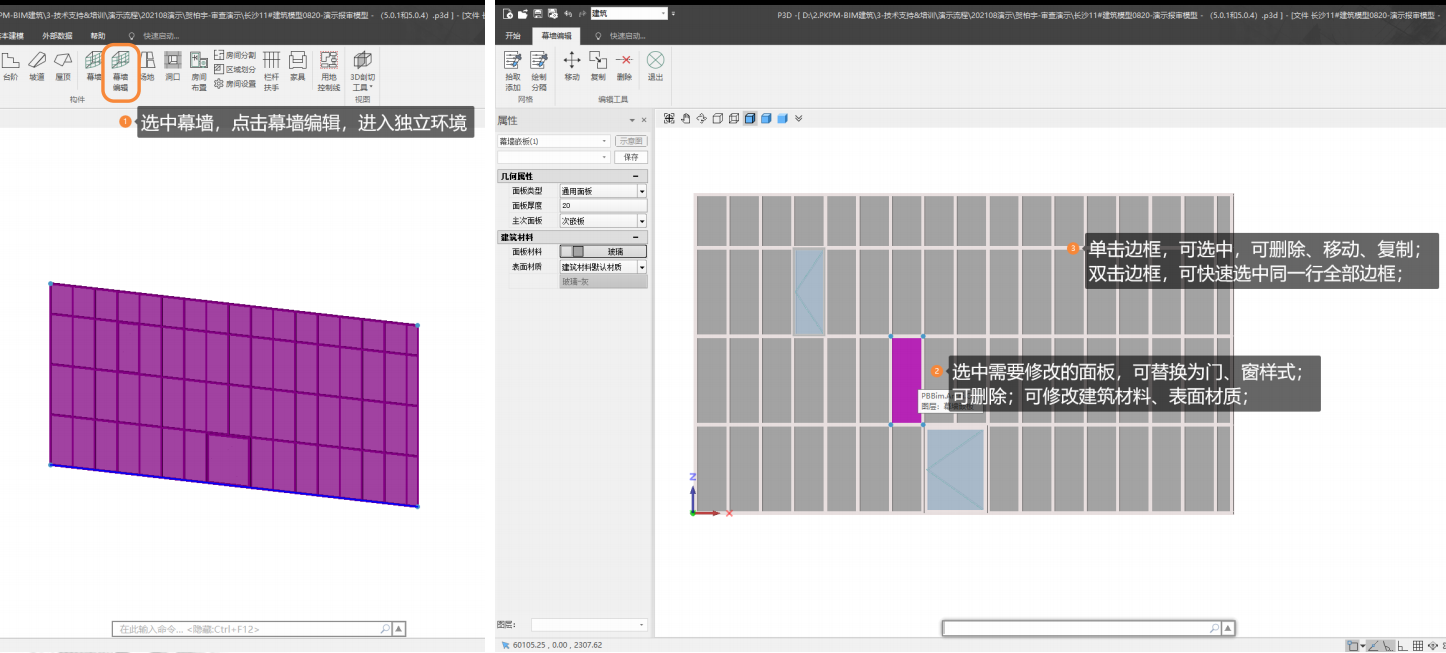Click the 面板厚度 input field
This screenshot has width=1446, height=653.
pos(603,205)
